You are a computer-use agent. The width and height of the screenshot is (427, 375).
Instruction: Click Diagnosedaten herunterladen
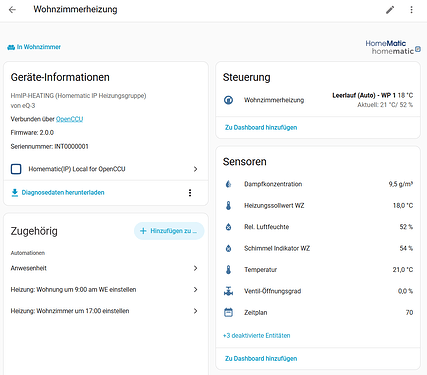58,193
